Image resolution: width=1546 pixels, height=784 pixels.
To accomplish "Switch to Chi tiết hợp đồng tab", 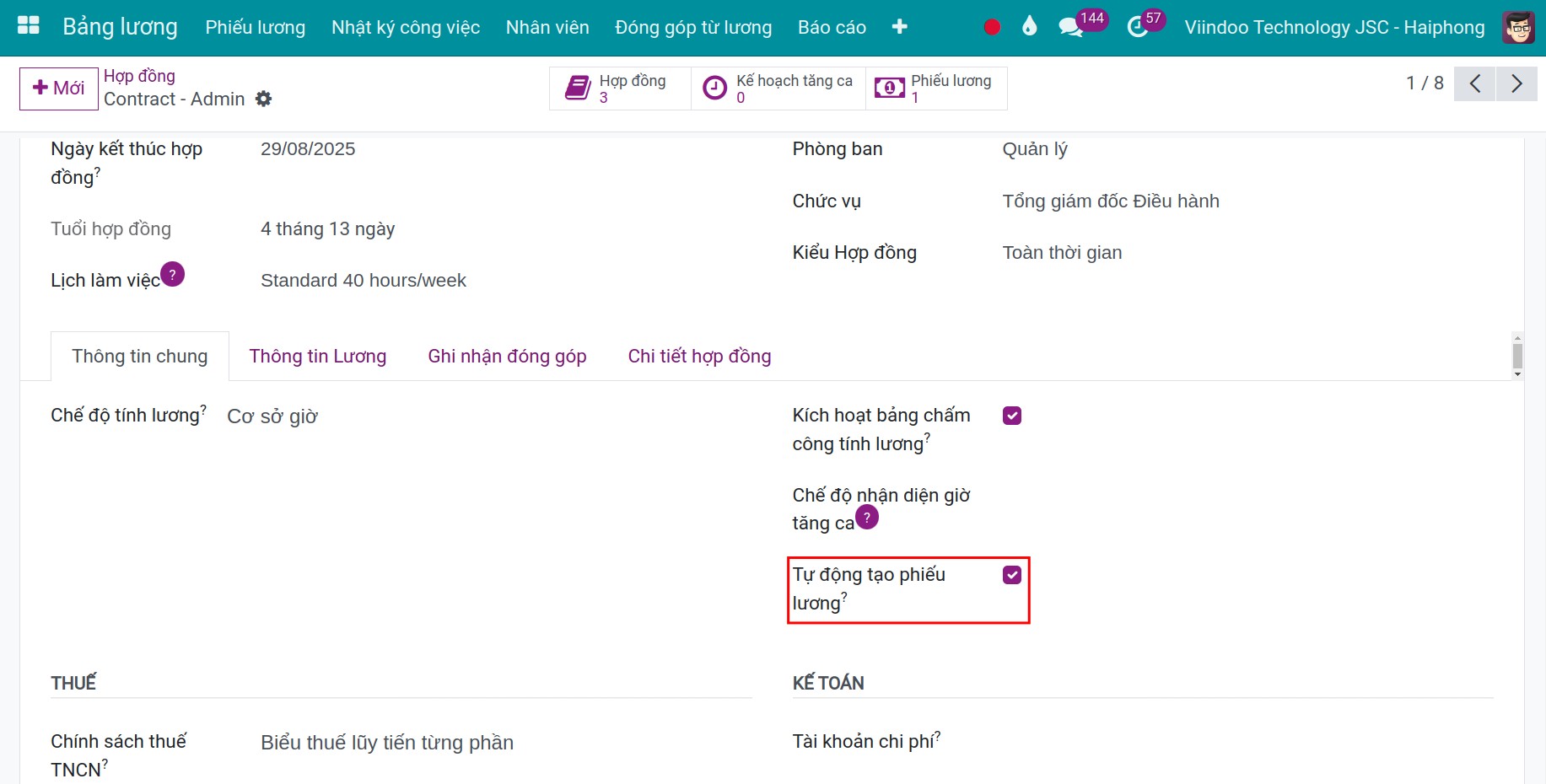I will pyautogui.click(x=699, y=357).
